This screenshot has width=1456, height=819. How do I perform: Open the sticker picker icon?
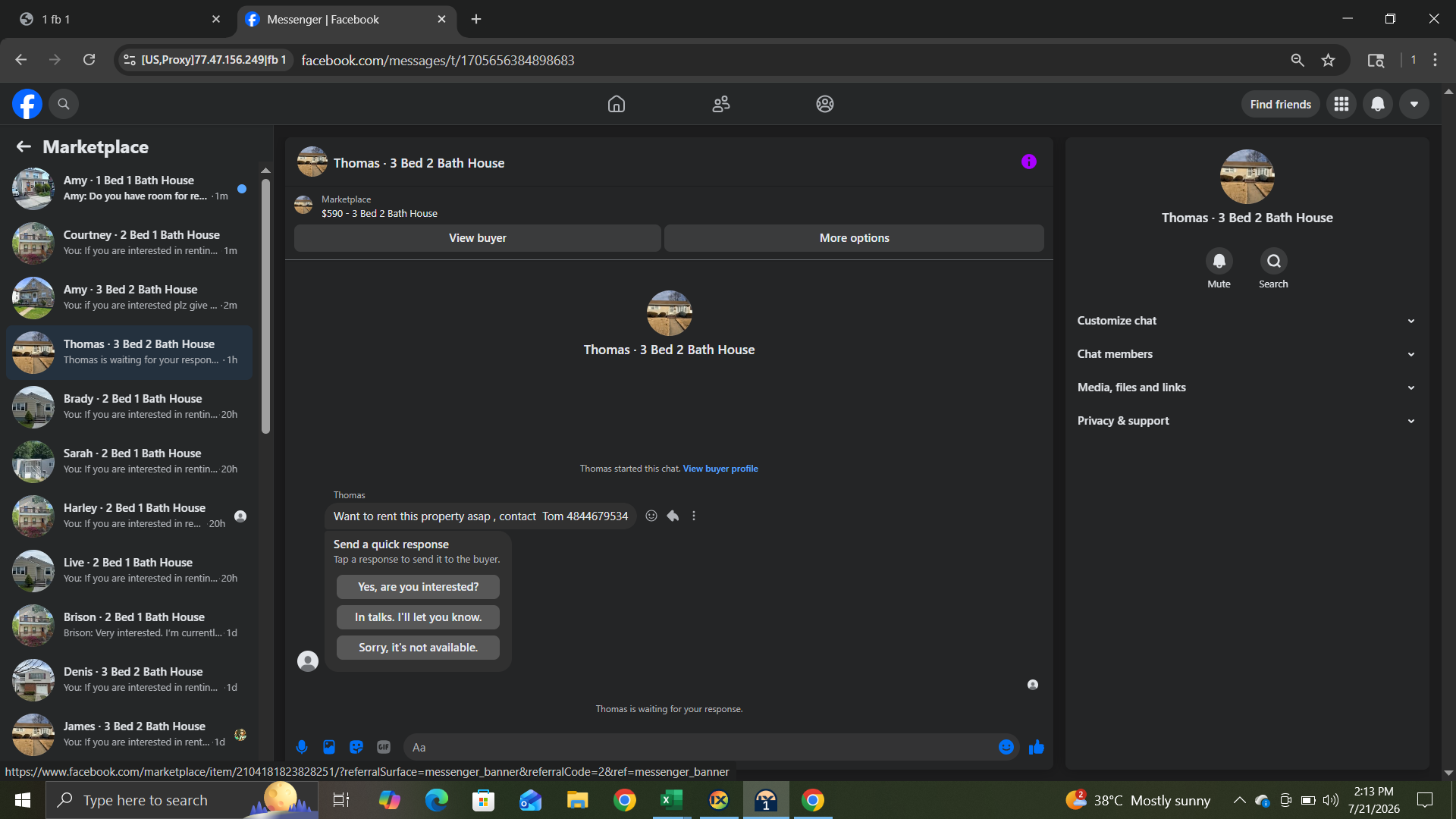356,747
